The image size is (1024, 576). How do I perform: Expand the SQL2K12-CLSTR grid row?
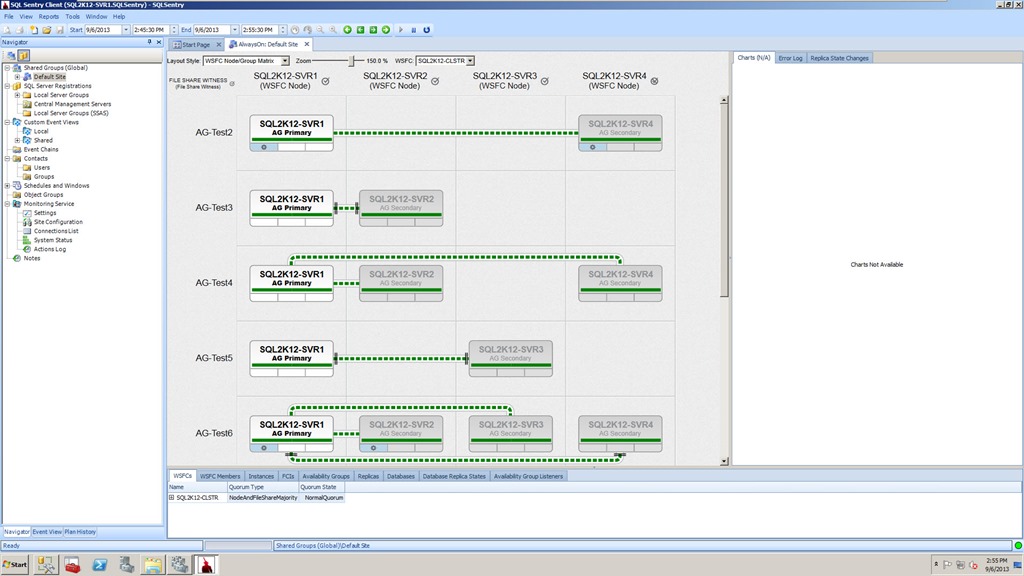pyautogui.click(x=172, y=498)
